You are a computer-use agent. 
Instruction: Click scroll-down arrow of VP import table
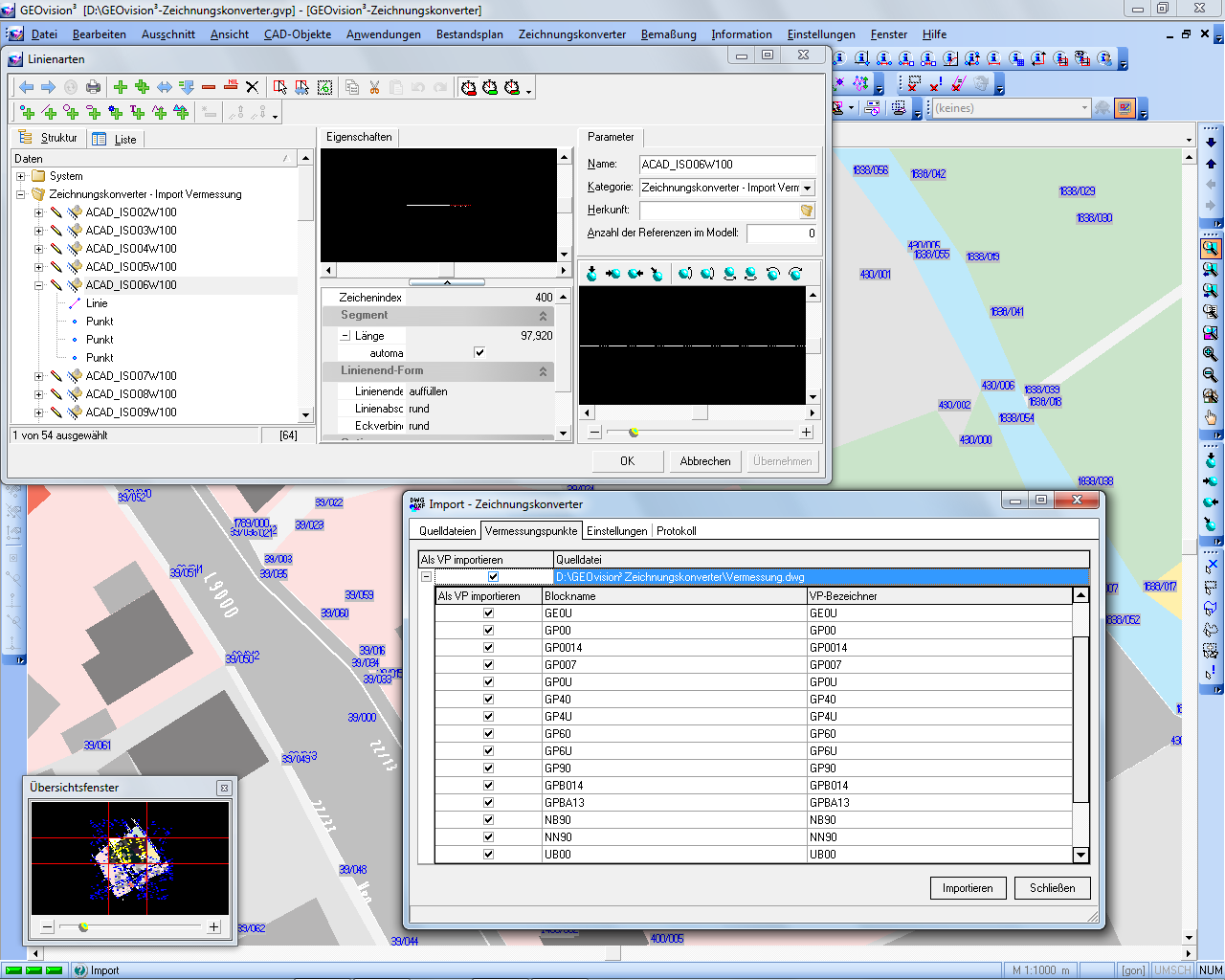1080,856
